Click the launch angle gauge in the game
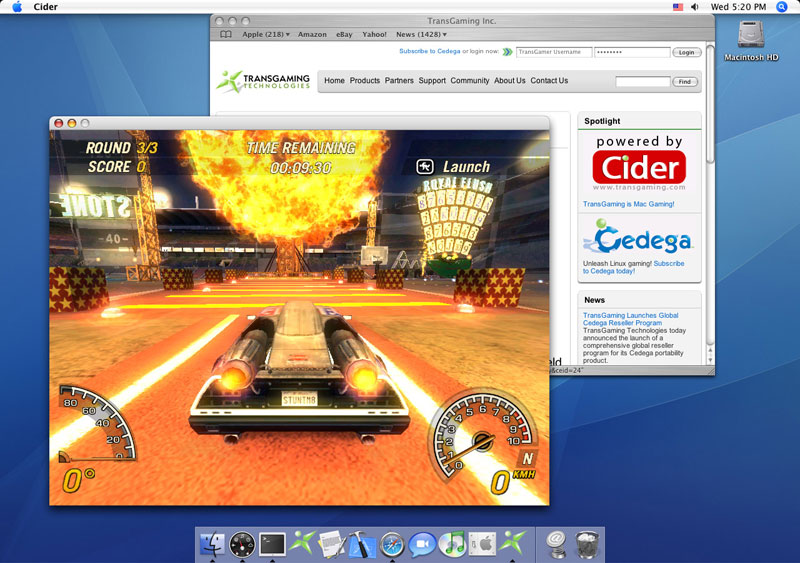 [96, 425]
